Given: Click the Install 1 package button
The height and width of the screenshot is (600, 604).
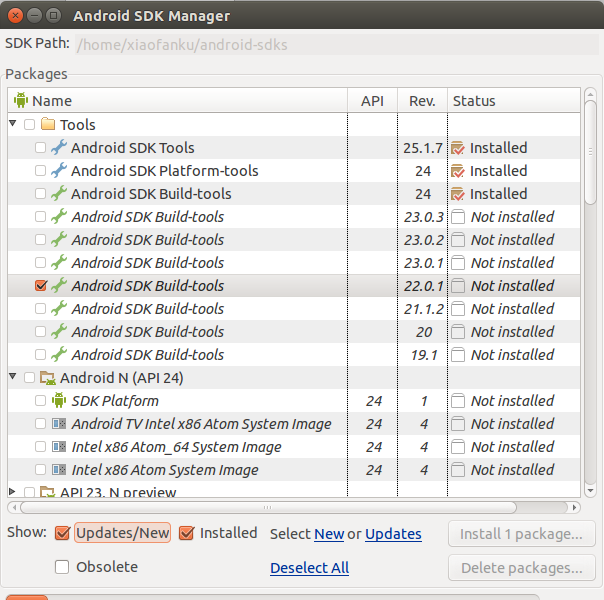Looking at the screenshot, I should [522, 534].
